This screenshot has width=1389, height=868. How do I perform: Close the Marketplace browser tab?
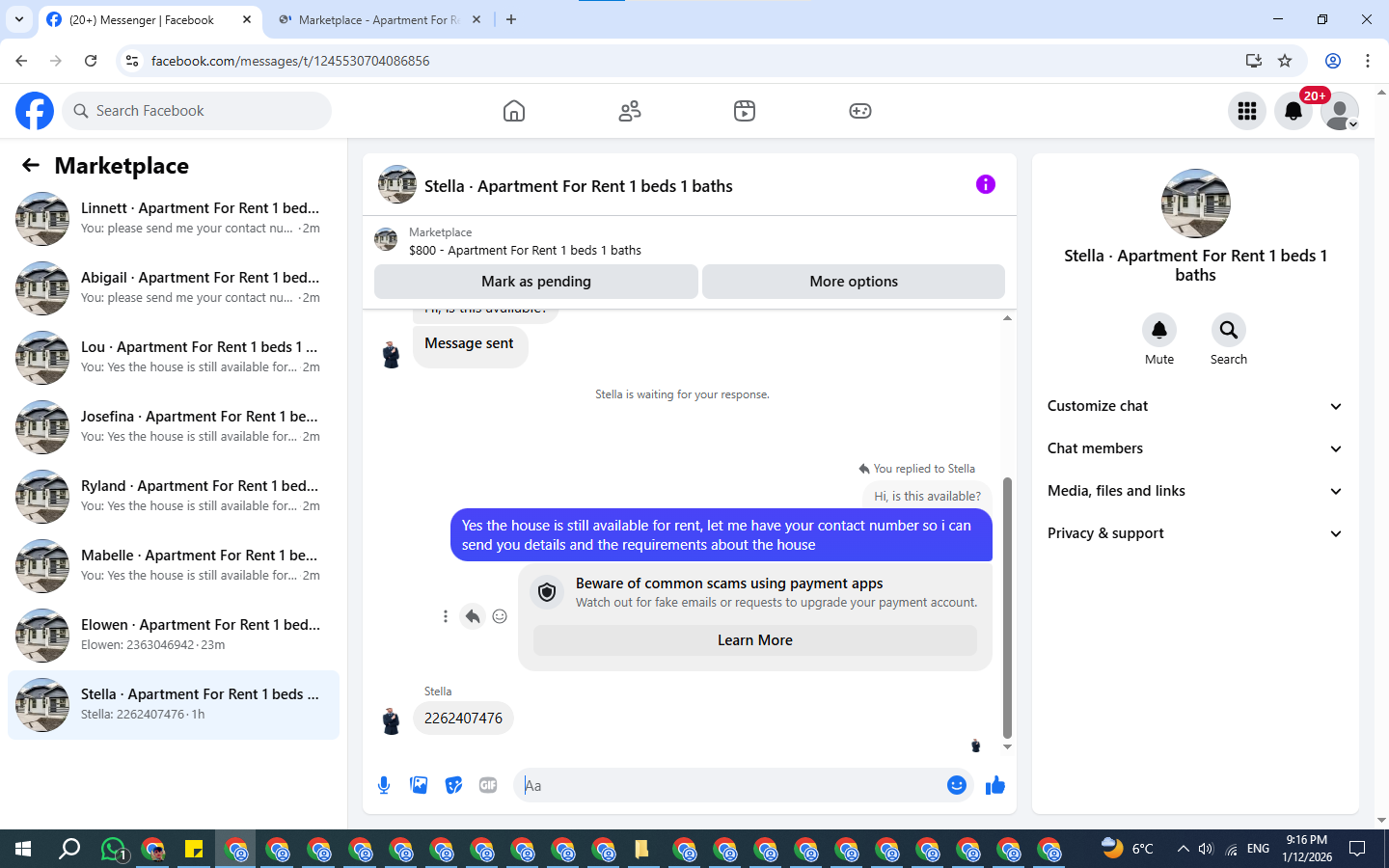tap(477, 19)
